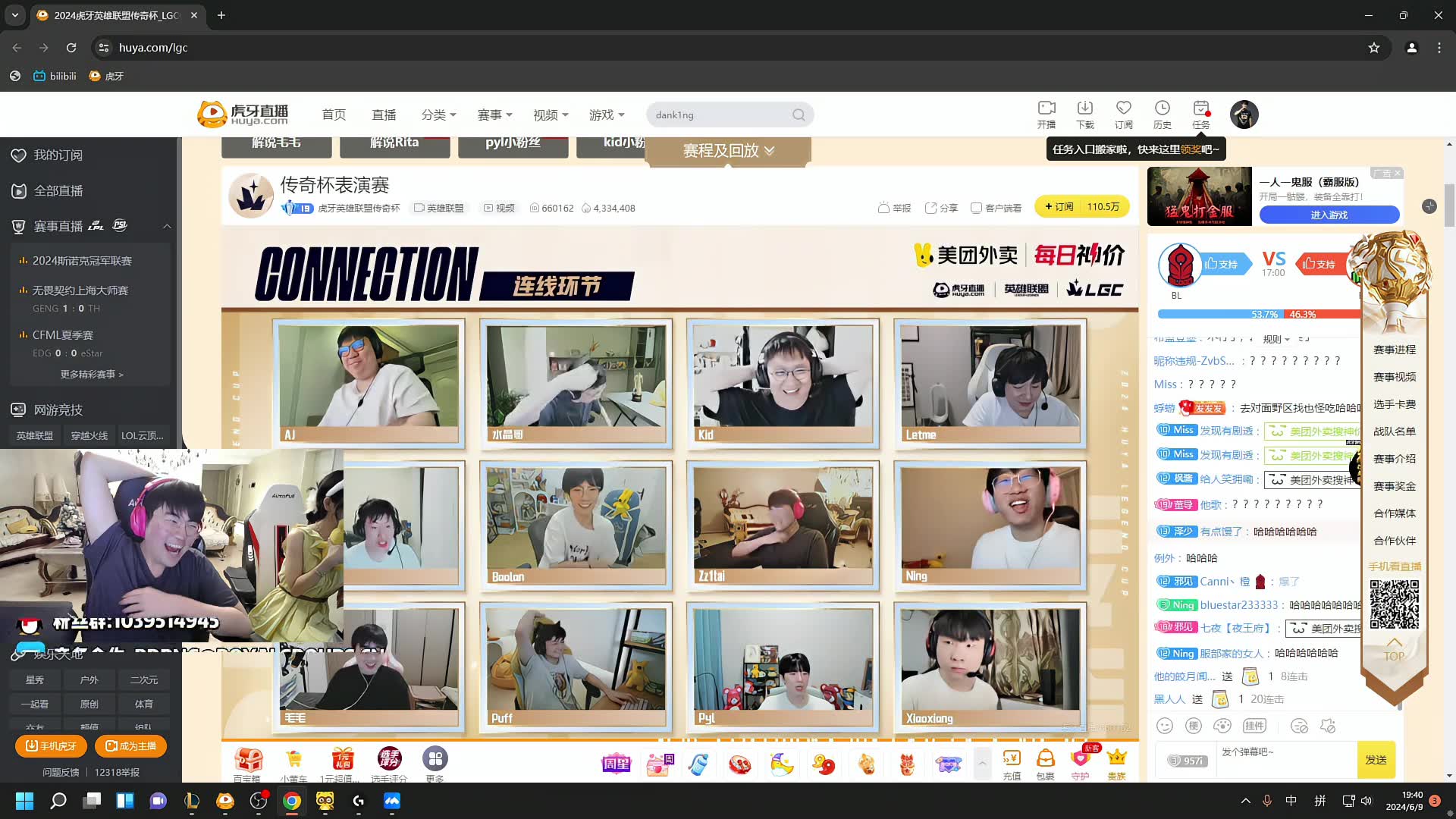Toggle the 客户端看 client viewing checkbox
Viewport: 1456px width, 819px height.
[996, 208]
